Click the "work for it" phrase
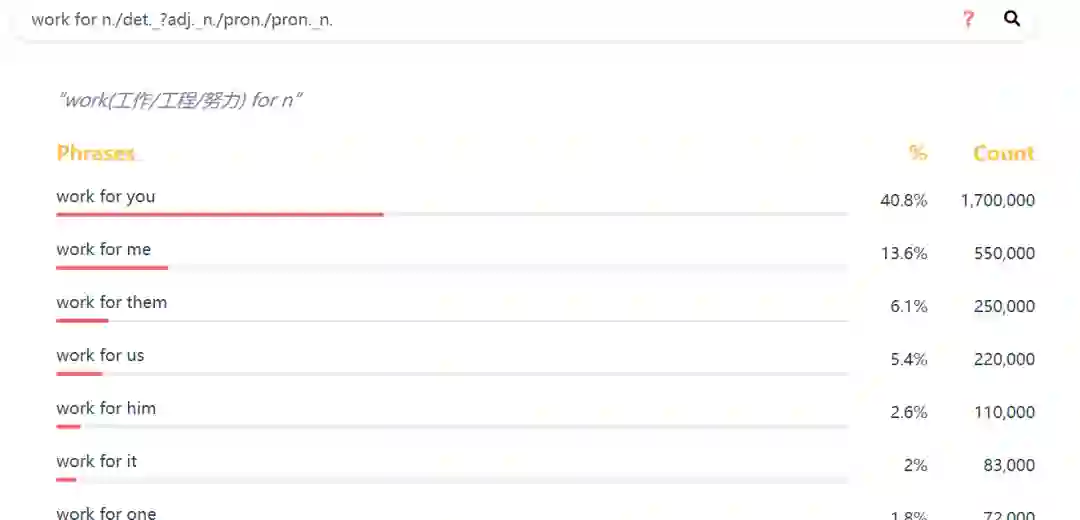The width and height of the screenshot is (1080, 520). (97, 461)
